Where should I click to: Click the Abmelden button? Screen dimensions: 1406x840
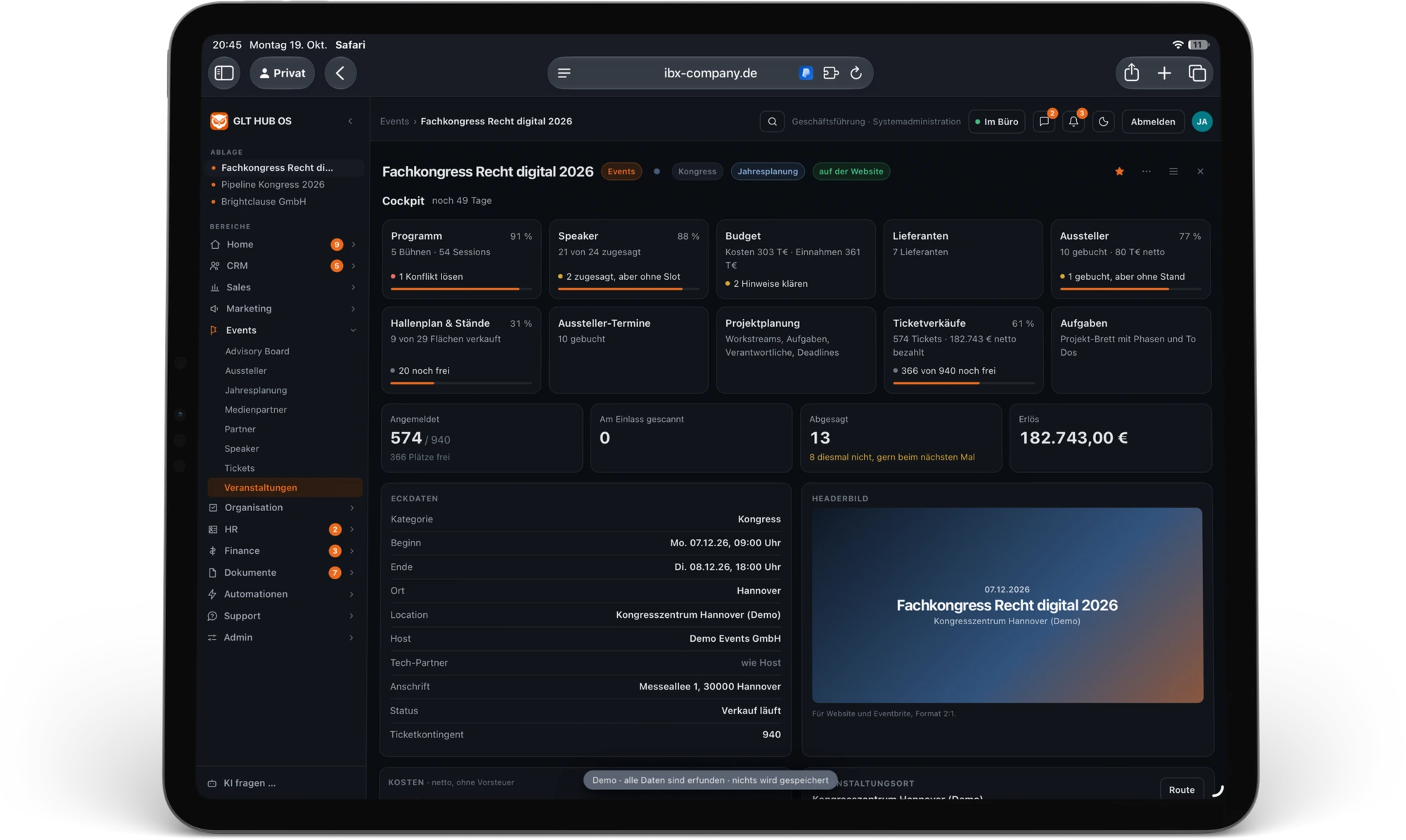coord(1153,122)
